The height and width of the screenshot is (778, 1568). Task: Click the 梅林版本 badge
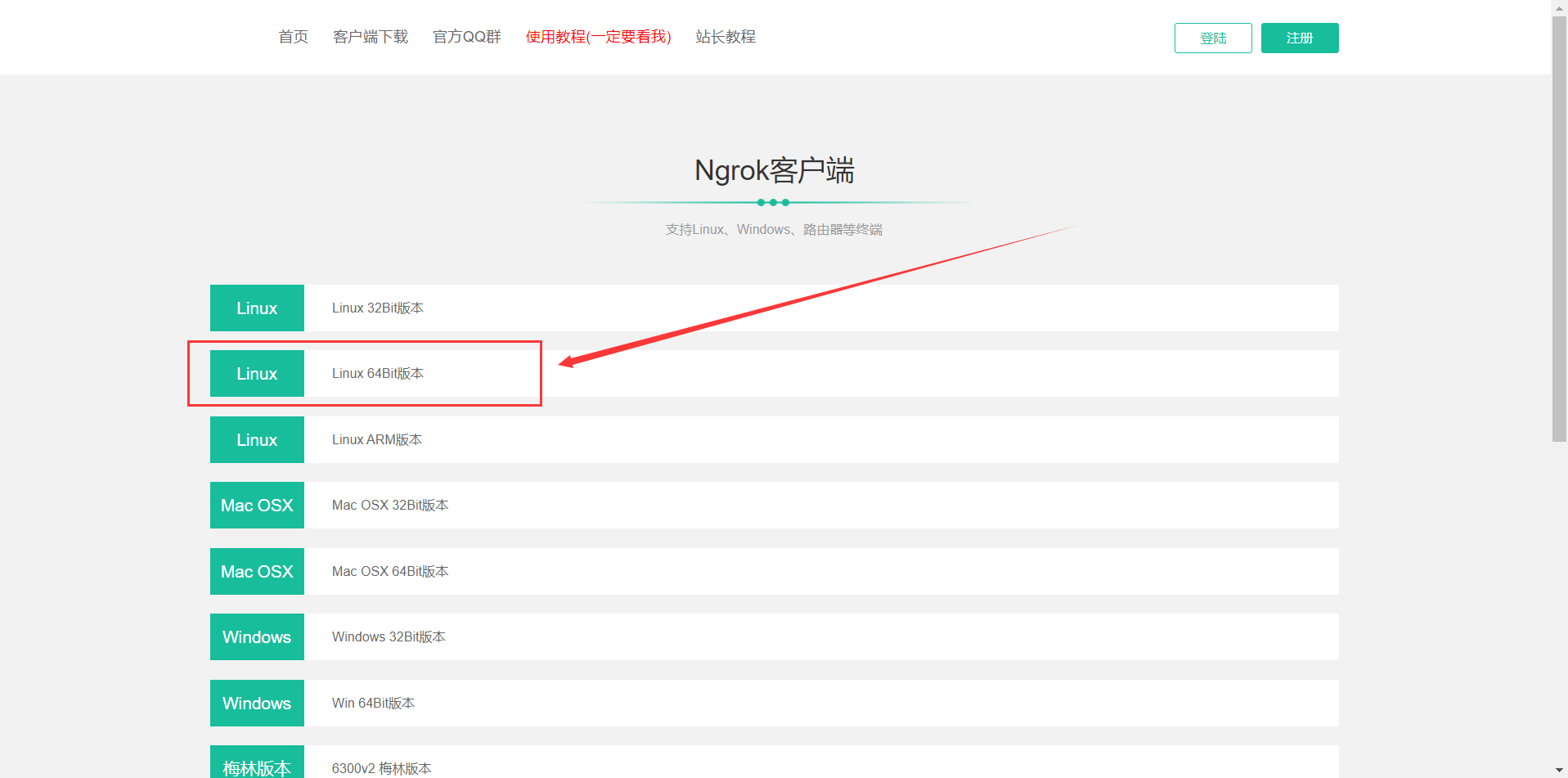click(x=257, y=762)
